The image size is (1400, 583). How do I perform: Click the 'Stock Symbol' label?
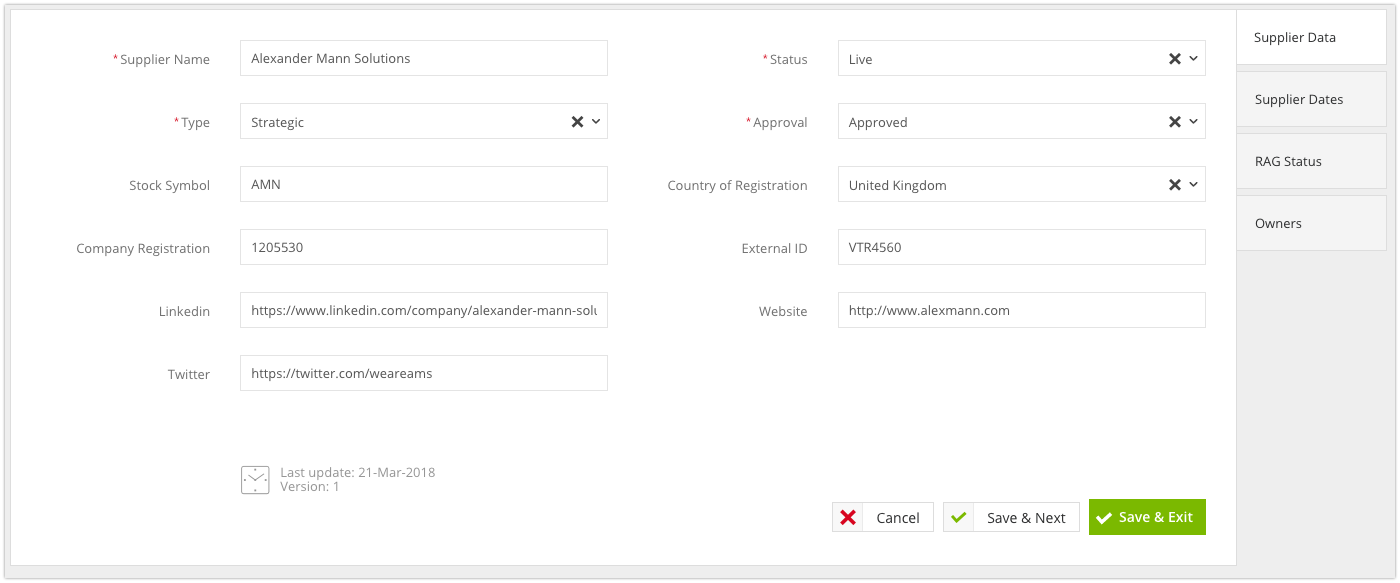coord(169,185)
